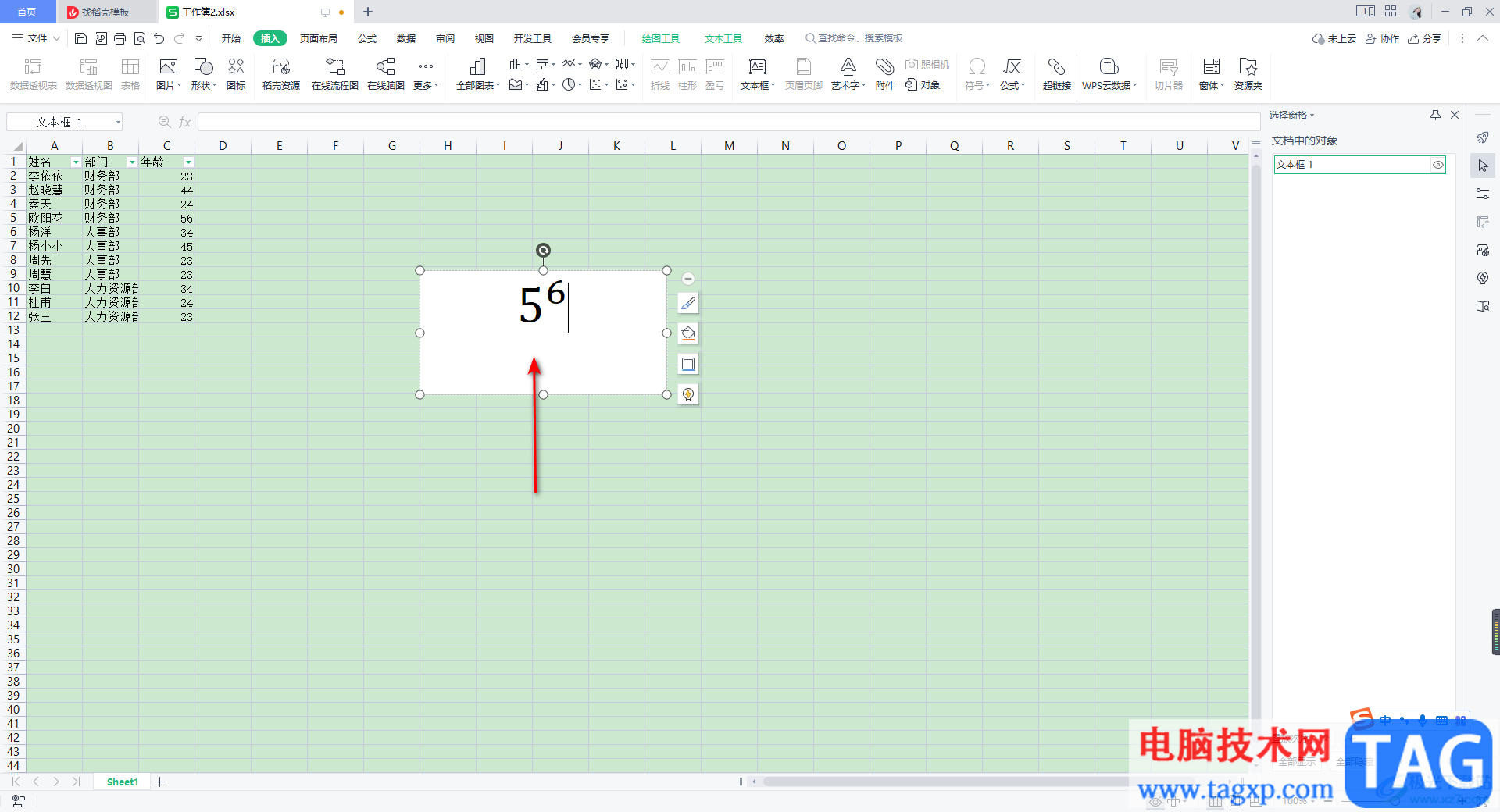Screen dimensions: 1500x812
Task: Open the resource folder (资源夹) icon
Action: coord(1248,73)
